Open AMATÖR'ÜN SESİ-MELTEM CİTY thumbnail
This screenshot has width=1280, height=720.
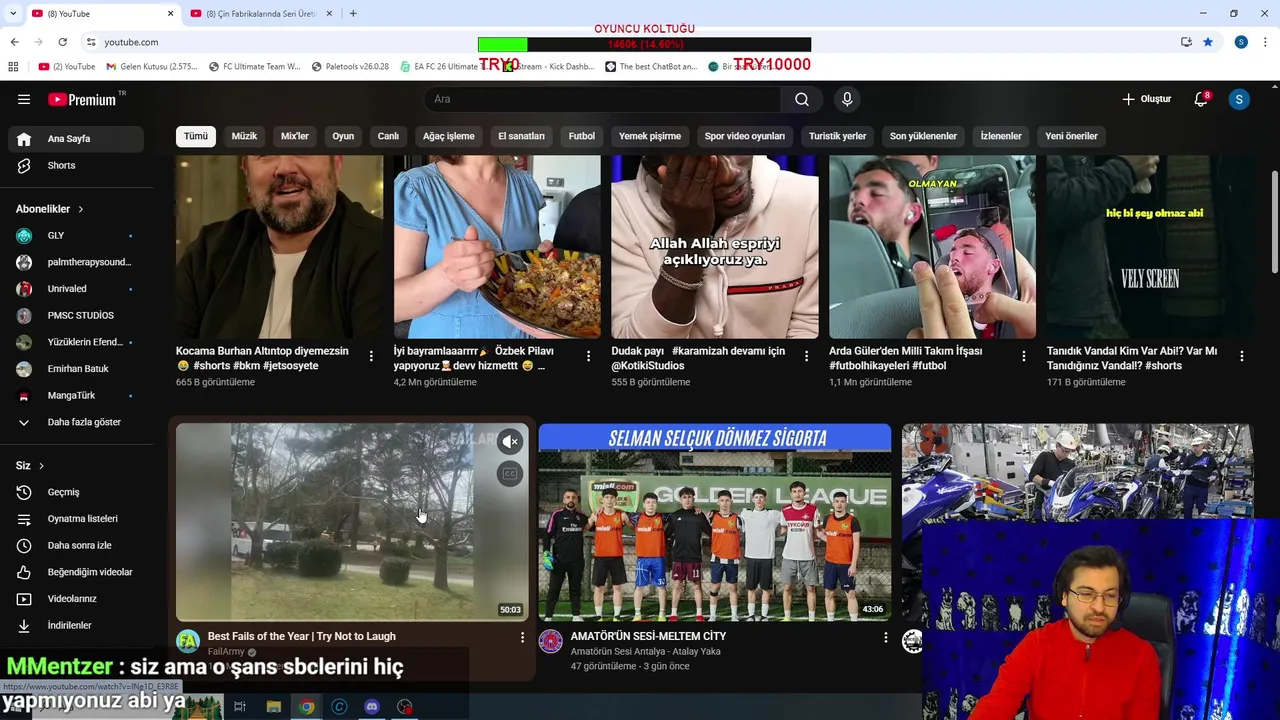tap(714, 522)
